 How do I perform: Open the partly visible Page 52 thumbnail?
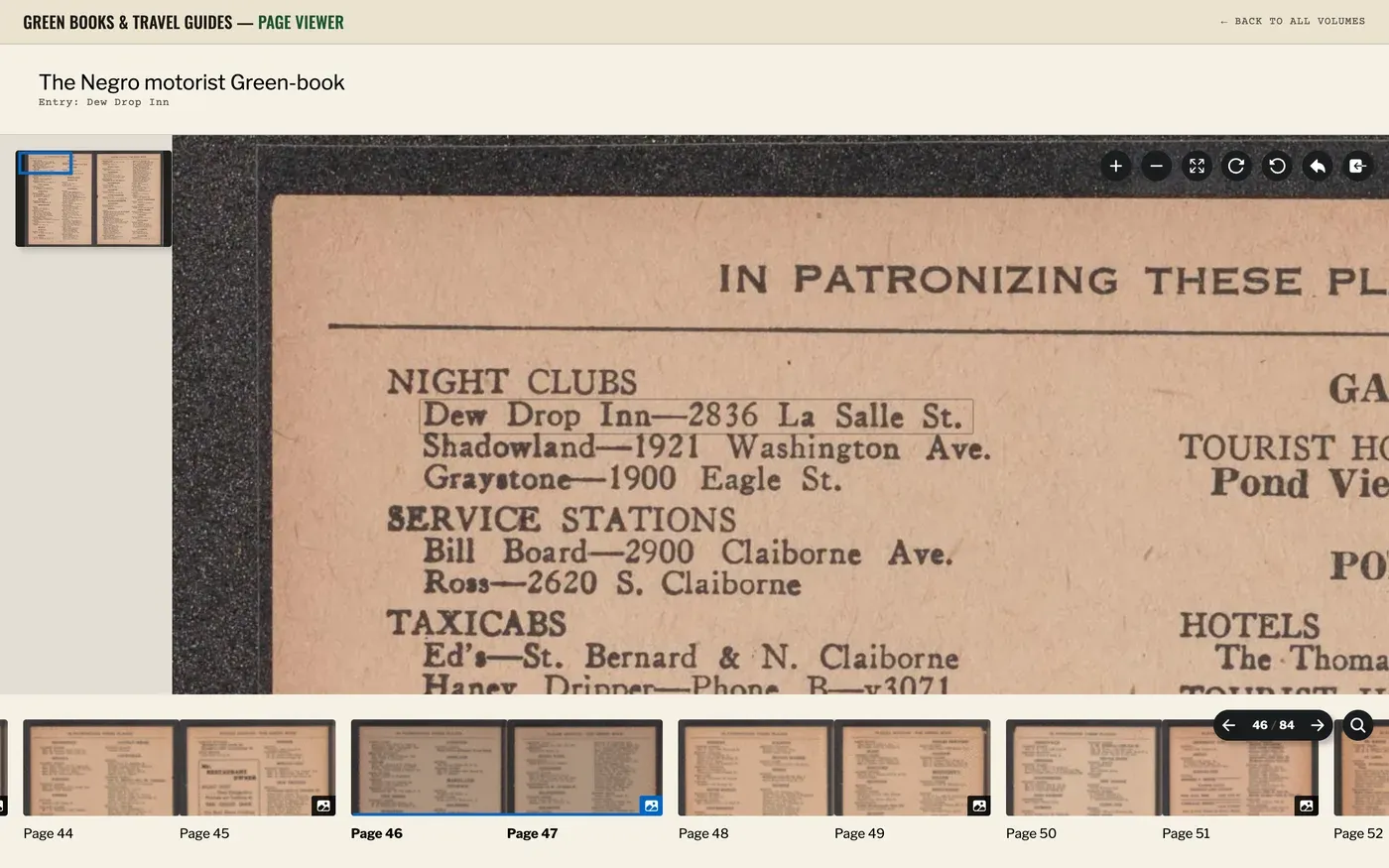1361,768
